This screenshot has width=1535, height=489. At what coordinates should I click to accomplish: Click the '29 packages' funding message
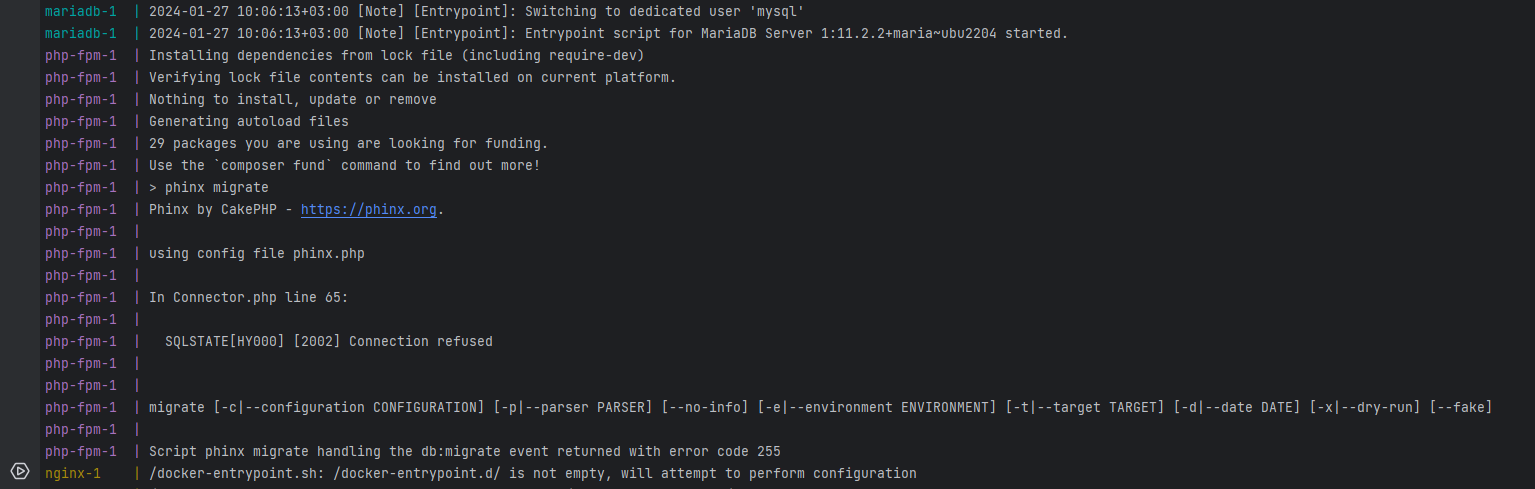(x=349, y=144)
